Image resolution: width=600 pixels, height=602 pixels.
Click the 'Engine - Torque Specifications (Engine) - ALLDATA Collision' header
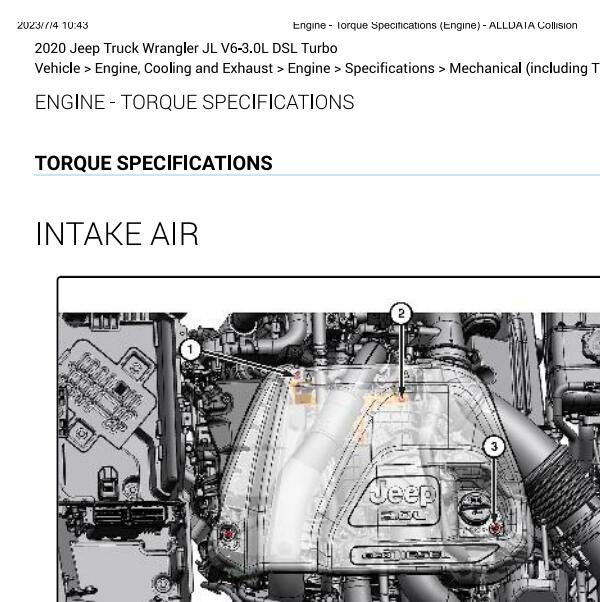pos(435,25)
